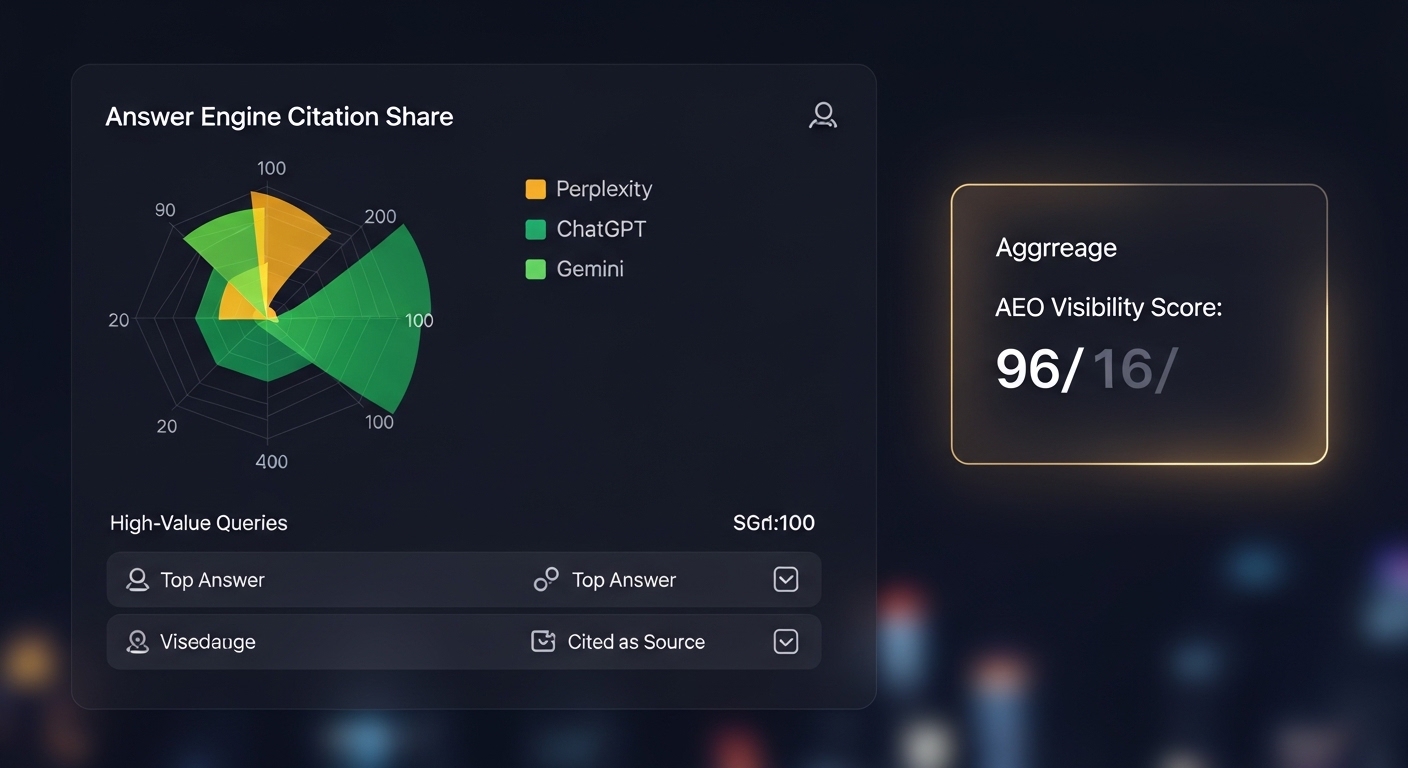1408x768 pixels.
Task: Click the light green Gemini legend swatch
Action: coord(536,269)
